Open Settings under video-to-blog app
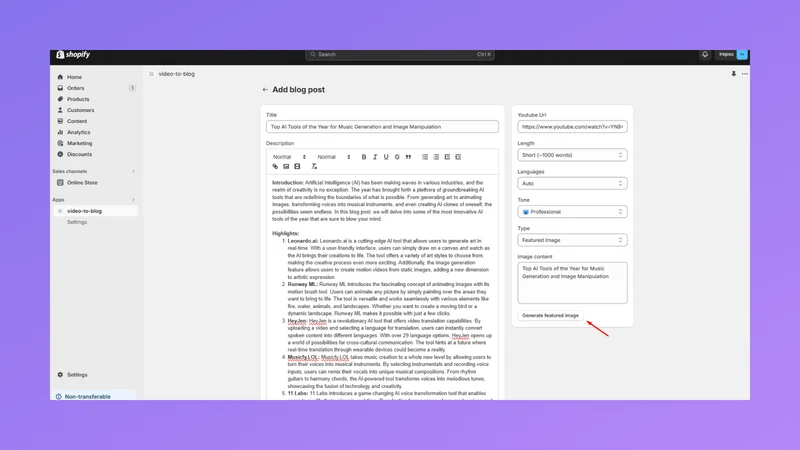 tap(77, 222)
